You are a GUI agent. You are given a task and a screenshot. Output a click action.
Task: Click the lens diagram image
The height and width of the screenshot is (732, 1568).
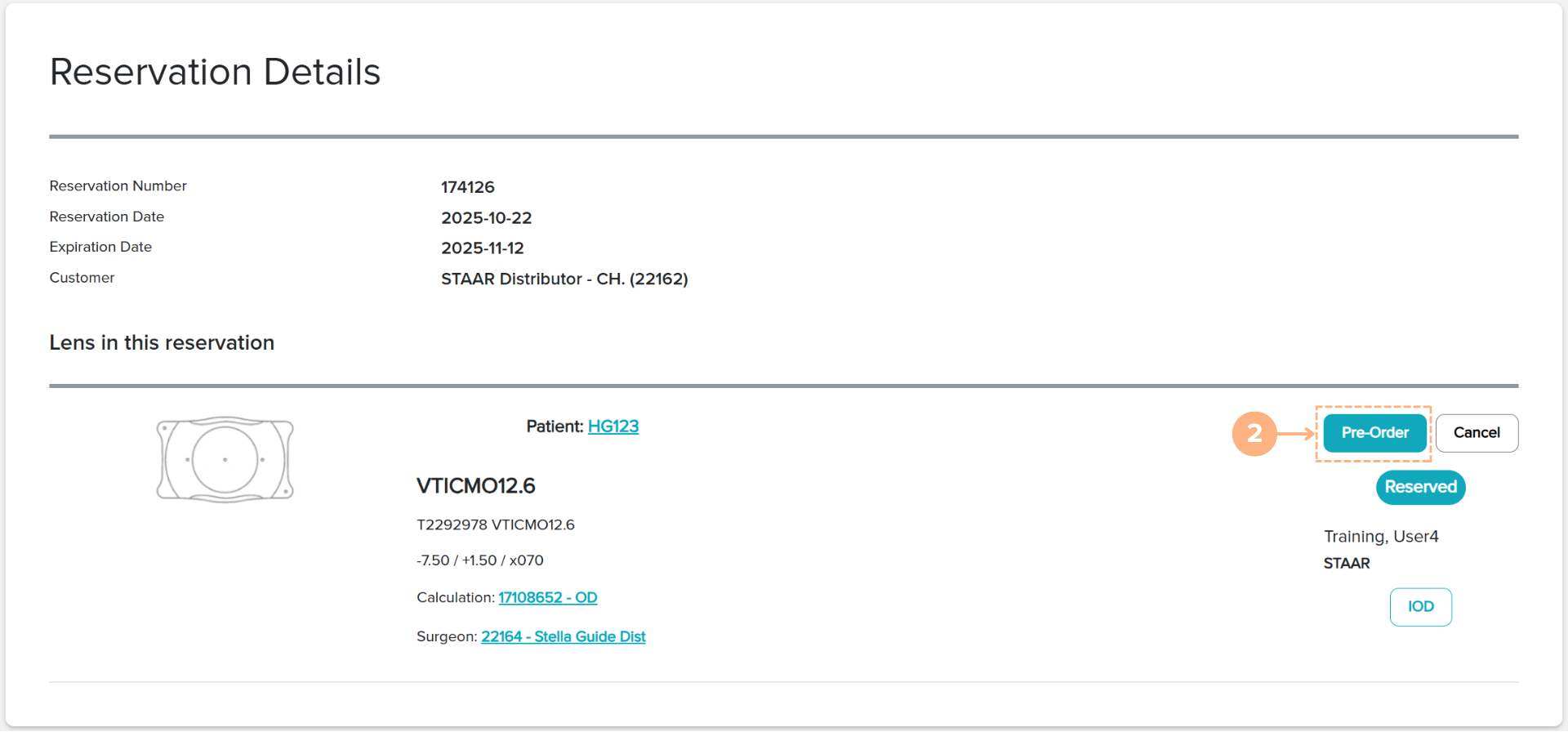pos(225,459)
